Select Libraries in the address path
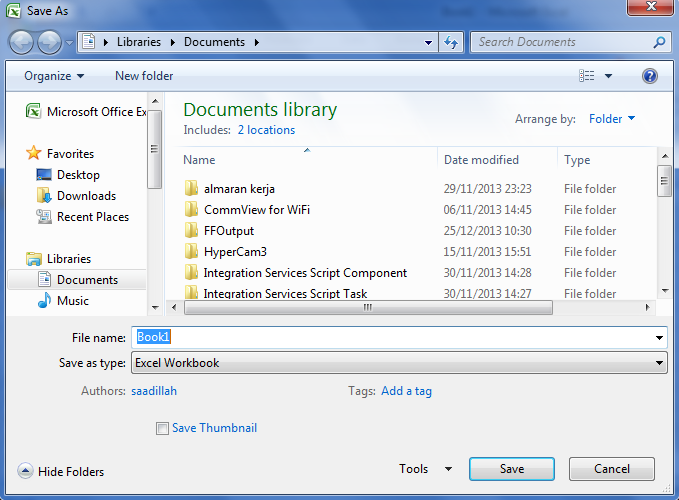Image resolution: width=679 pixels, height=500 pixels. pyautogui.click(x=139, y=42)
